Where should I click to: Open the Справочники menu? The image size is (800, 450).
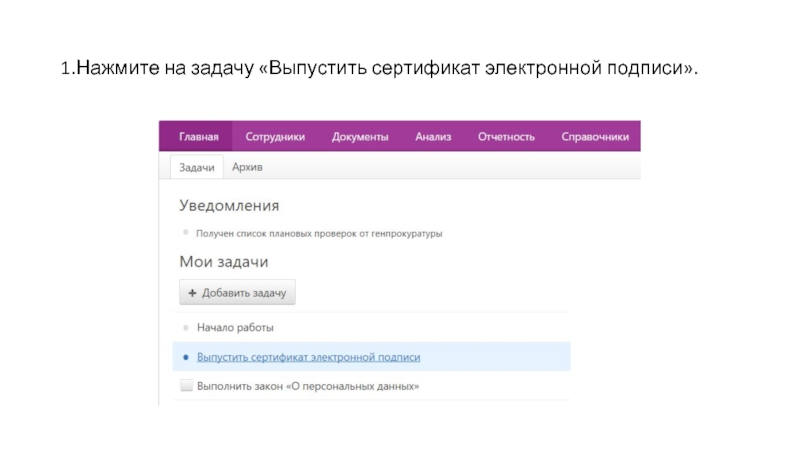click(595, 137)
